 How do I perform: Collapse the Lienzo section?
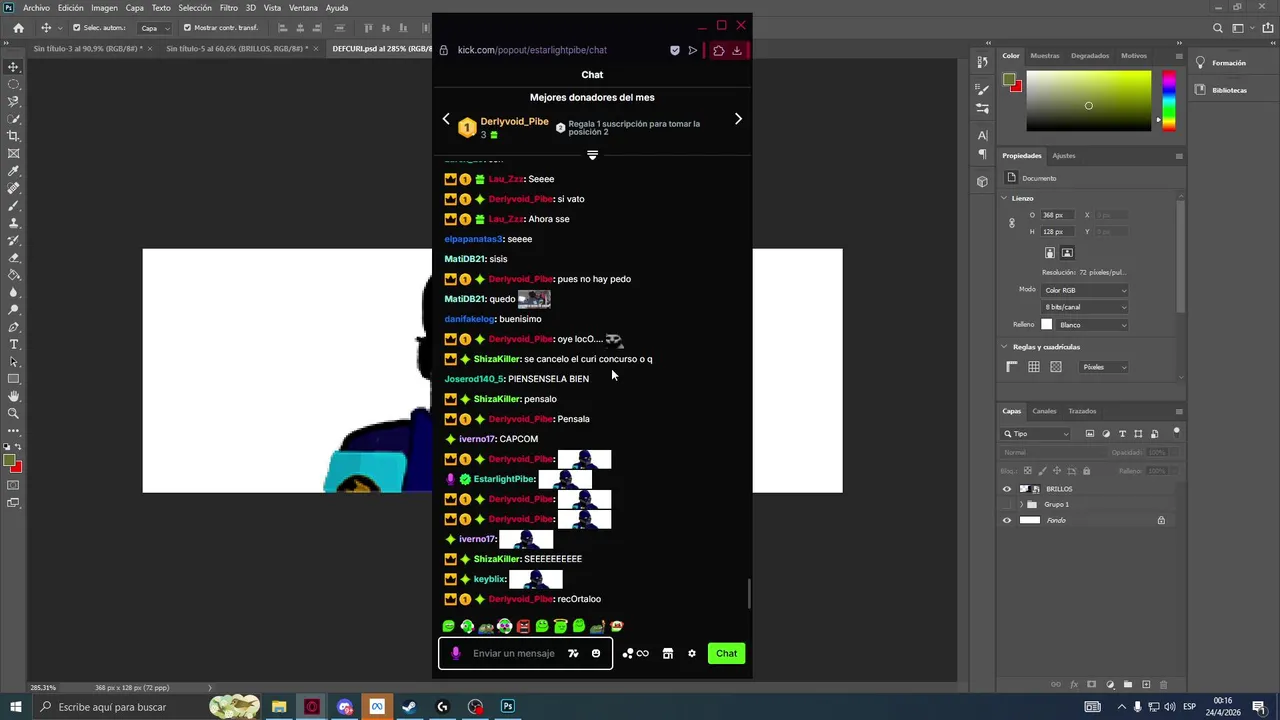tap(1004, 198)
